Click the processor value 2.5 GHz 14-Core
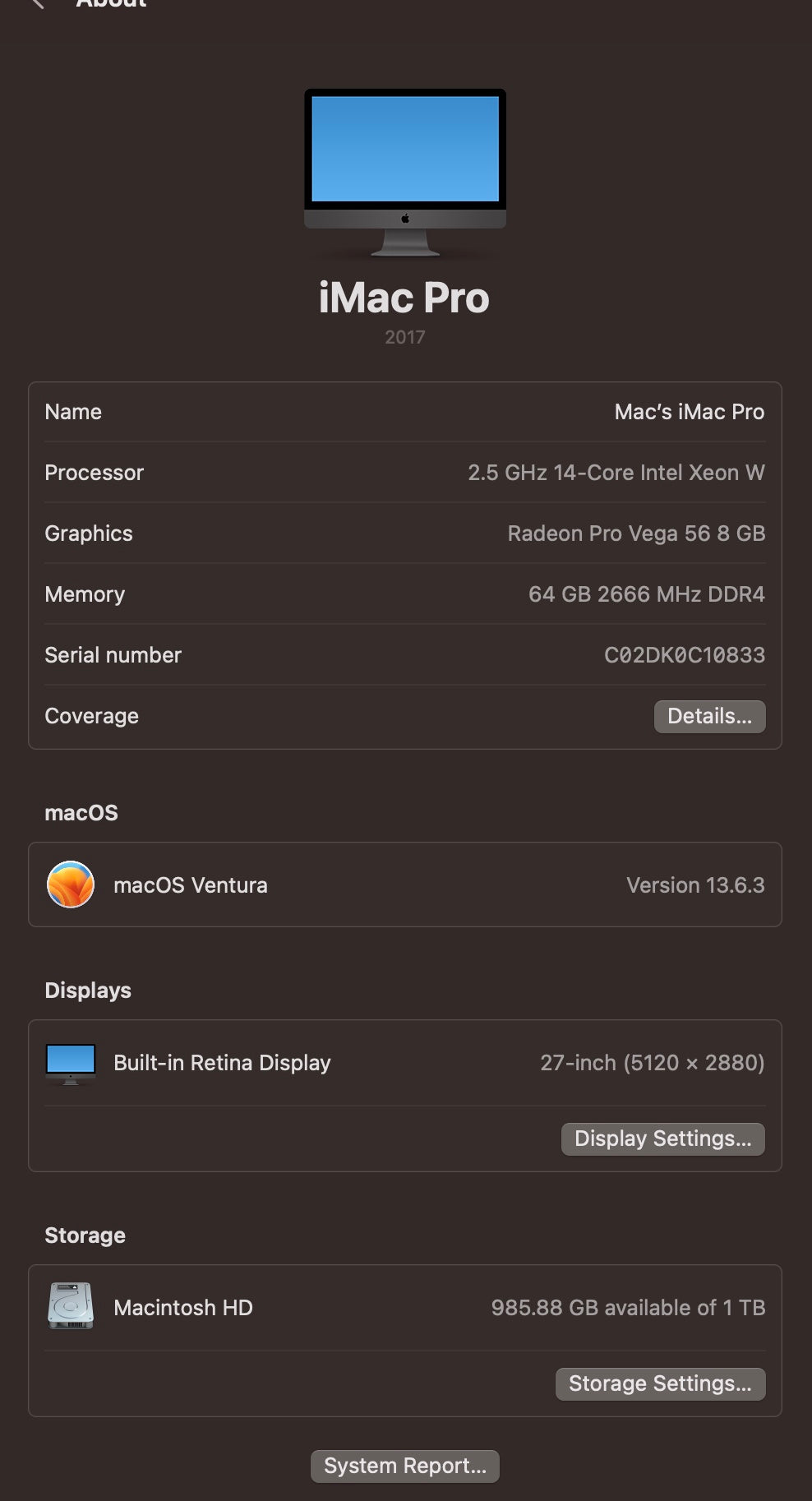This screenshot has height=1501, width=812. tap(616, 473)
